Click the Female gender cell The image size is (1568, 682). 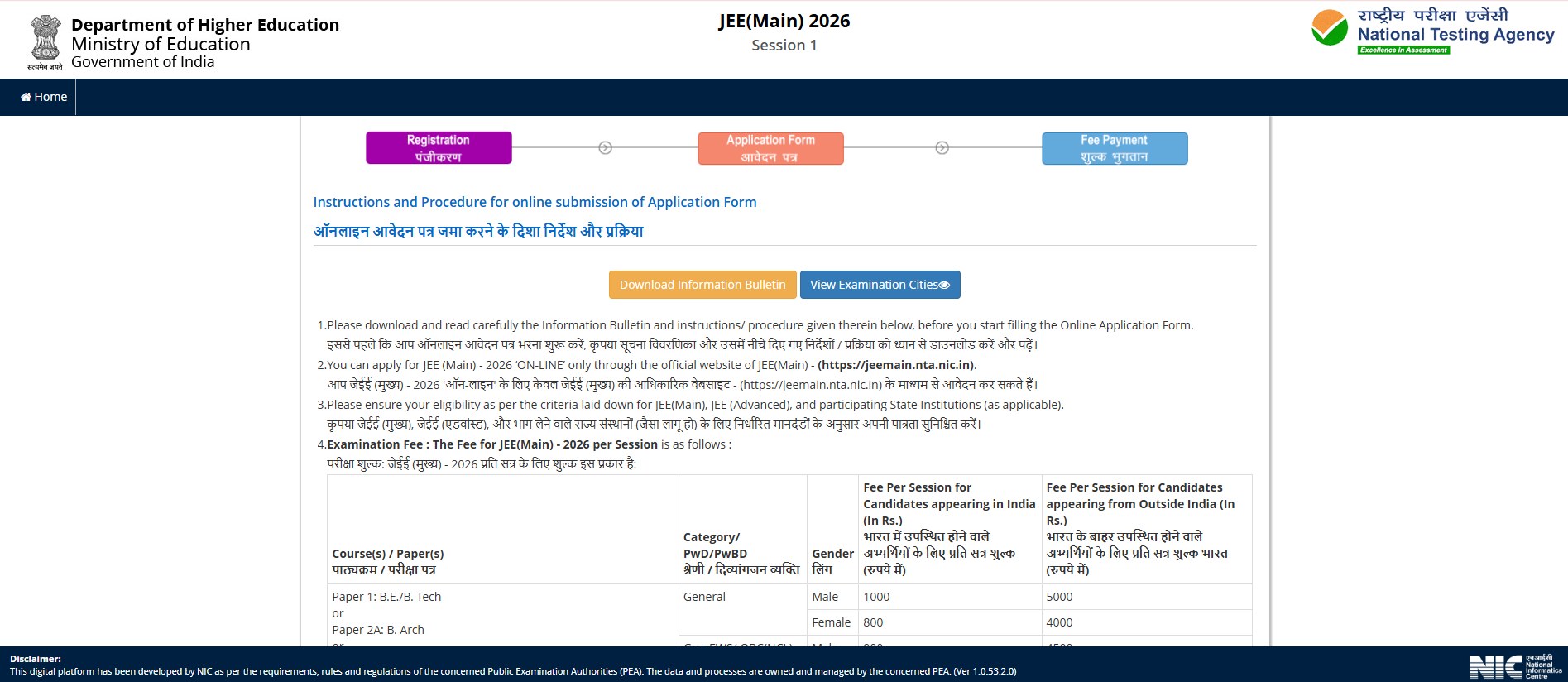[832, 622]
